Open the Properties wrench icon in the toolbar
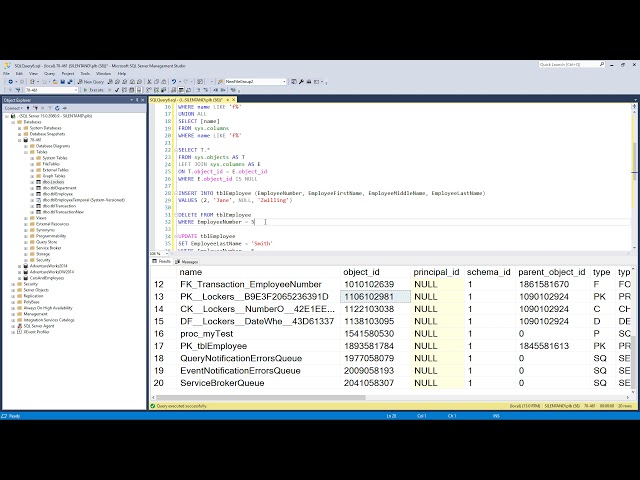The width and height of the screenshot is (640, 480). (301, 82)
